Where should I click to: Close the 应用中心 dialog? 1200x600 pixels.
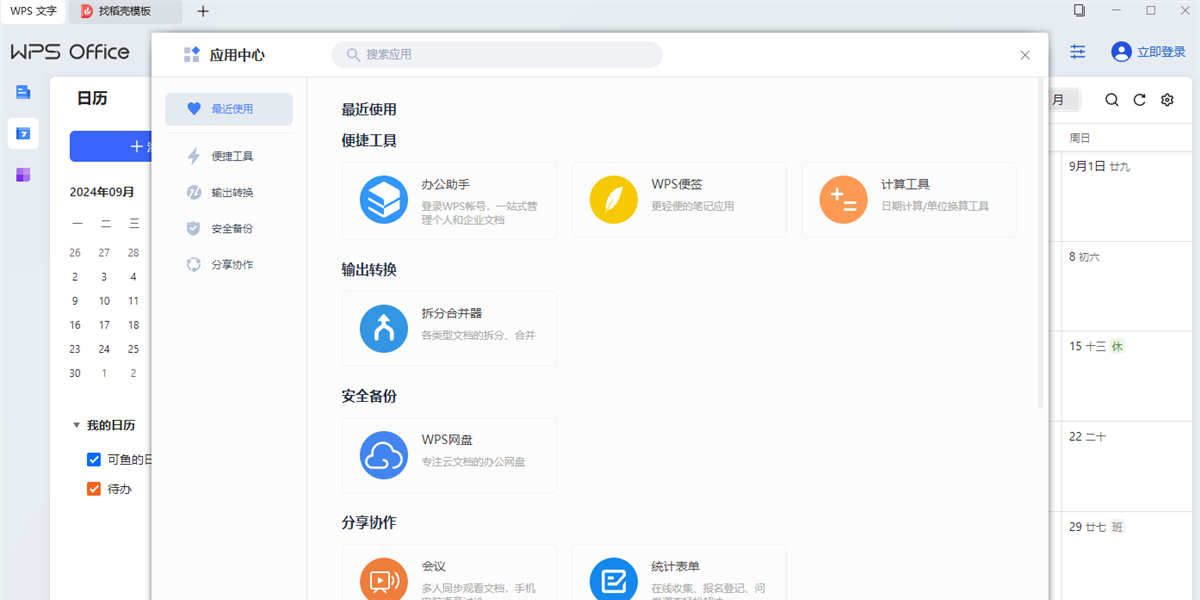1025,55
